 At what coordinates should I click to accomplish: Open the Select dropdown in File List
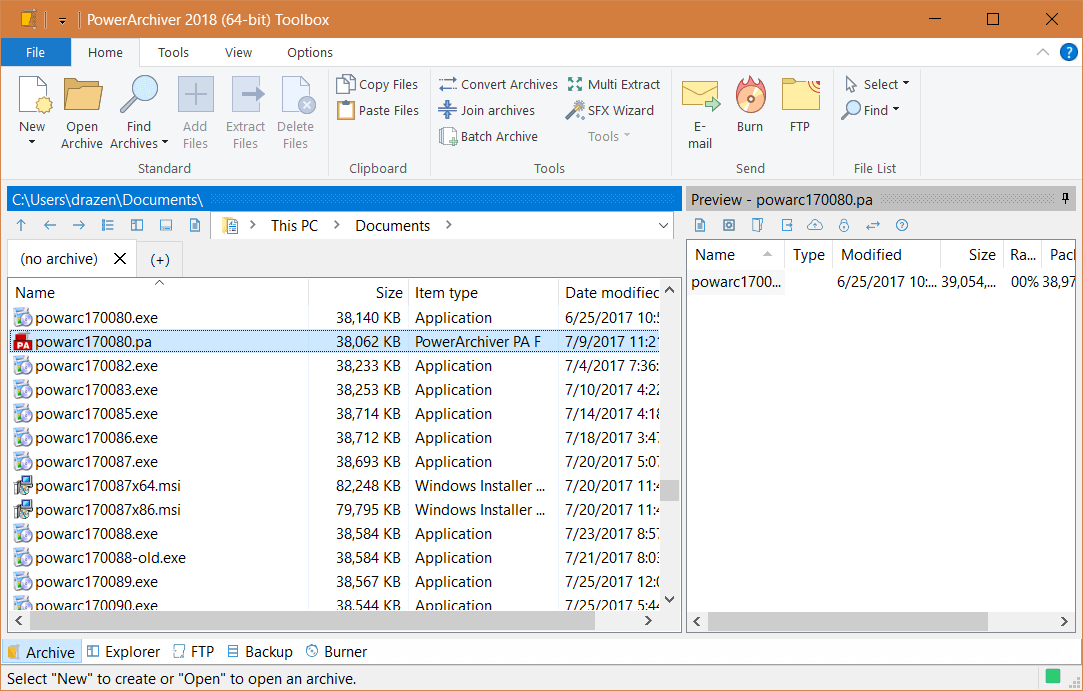click(x=877, y=84)
